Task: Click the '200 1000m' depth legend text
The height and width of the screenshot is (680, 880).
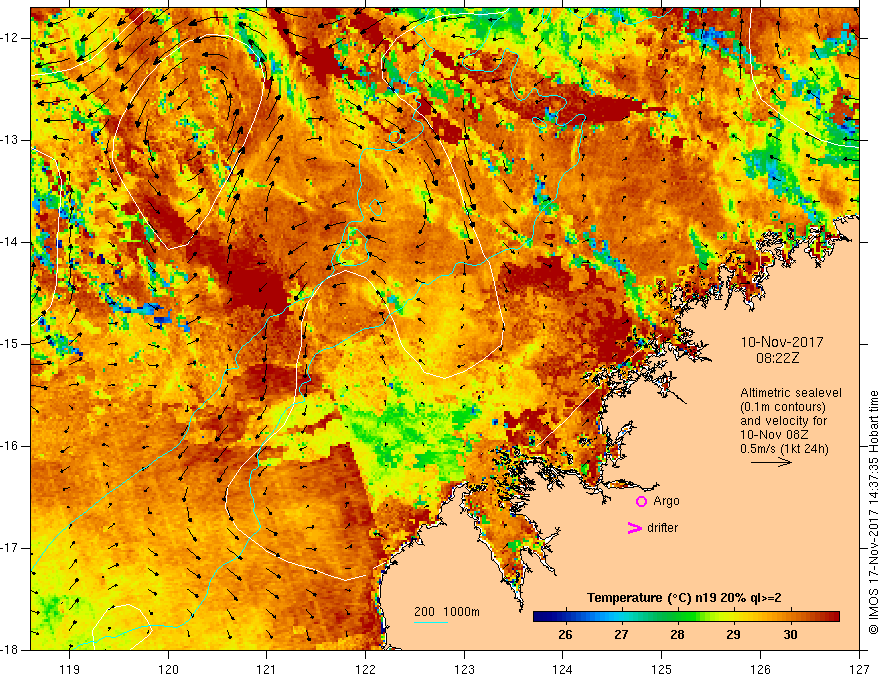Action: coord(447,612)
